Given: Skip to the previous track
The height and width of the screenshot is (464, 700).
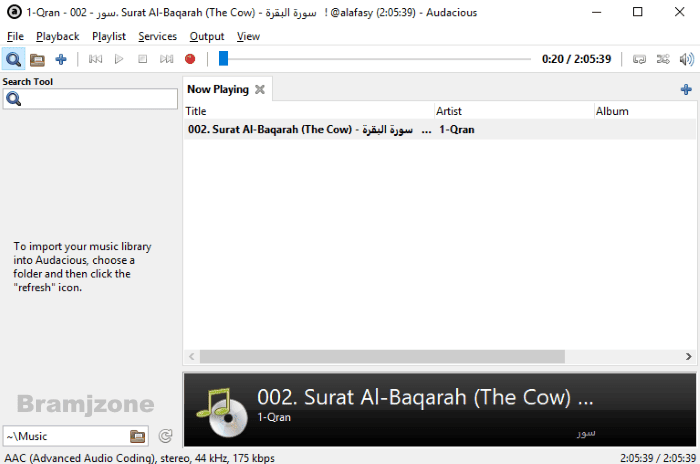Looking at the screenshot, I should click(95, 59).
